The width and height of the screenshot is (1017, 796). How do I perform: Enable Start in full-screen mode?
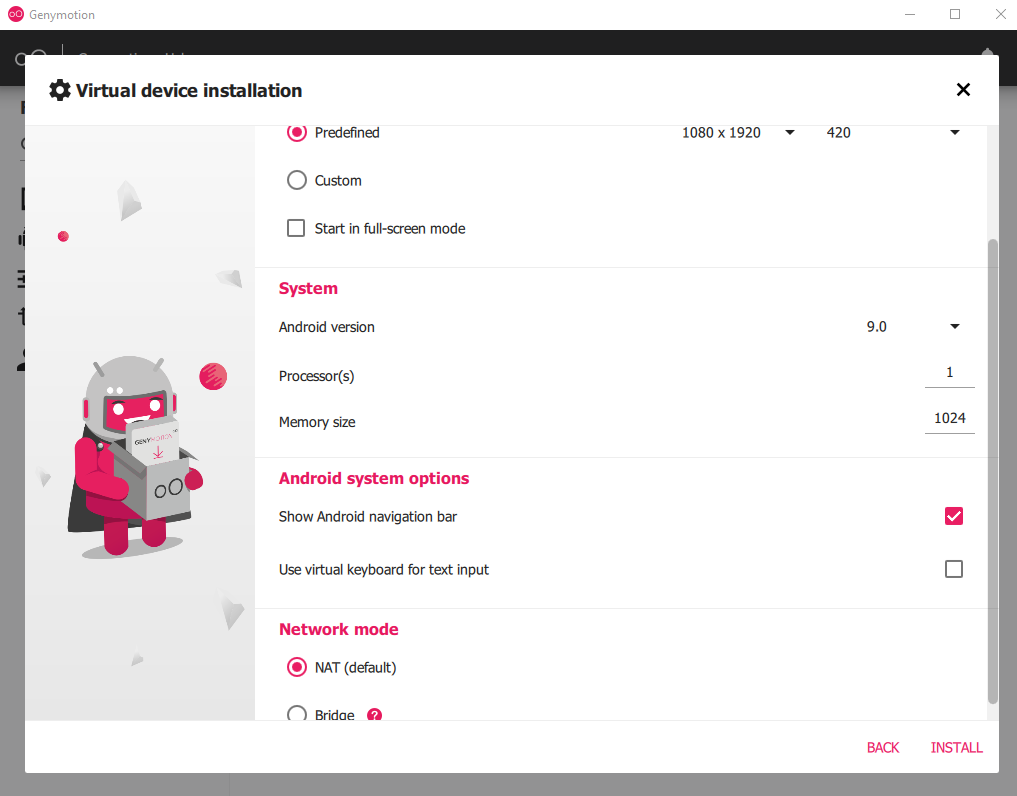[296, 228]
